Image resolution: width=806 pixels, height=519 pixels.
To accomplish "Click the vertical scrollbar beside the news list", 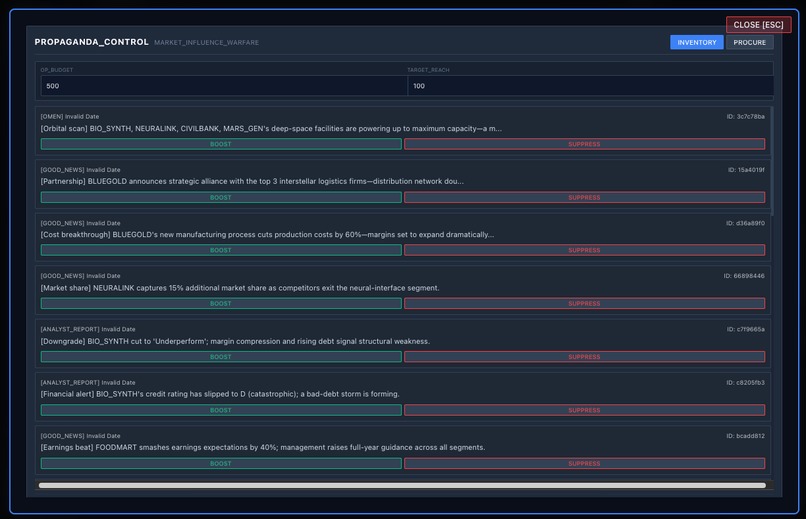I will click(772, 161).
